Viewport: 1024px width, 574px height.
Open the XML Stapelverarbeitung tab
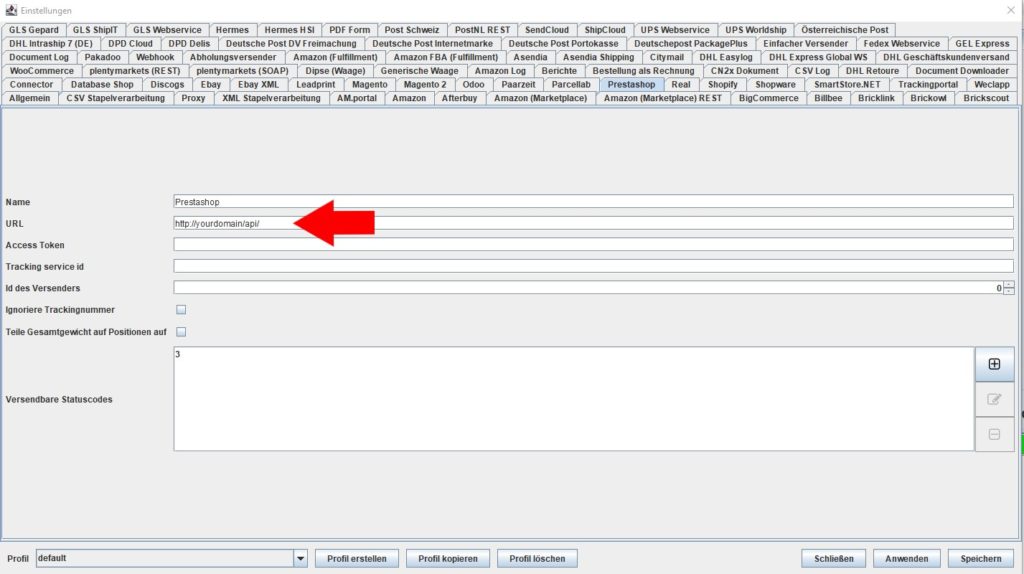tap(271, 98)
